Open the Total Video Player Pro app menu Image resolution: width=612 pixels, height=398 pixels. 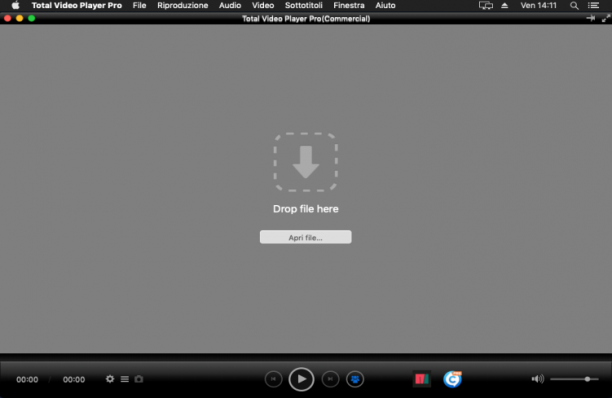tap(76, 5)
